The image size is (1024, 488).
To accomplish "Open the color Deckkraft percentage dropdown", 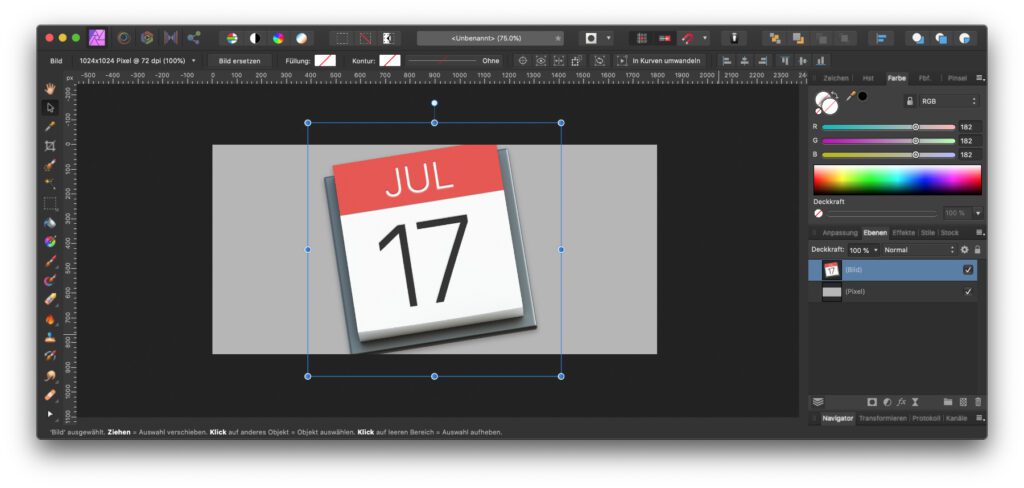I will point(978,213).
